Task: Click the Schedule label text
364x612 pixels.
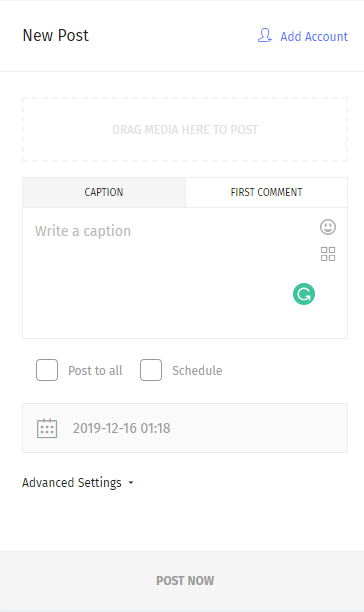Action: (197, 370)
